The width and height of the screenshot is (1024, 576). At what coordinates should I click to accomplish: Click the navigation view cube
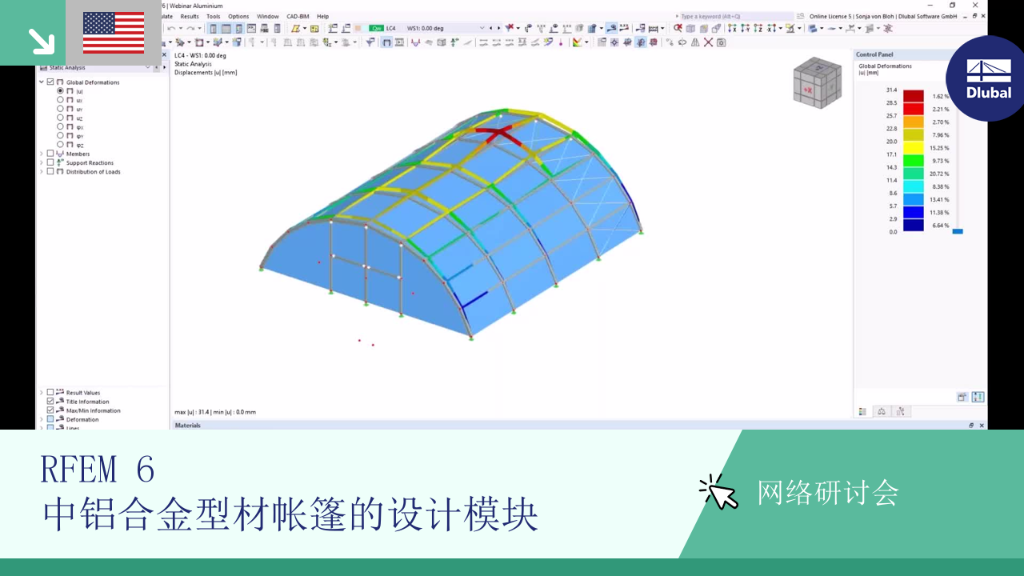[x=817, y=82]
